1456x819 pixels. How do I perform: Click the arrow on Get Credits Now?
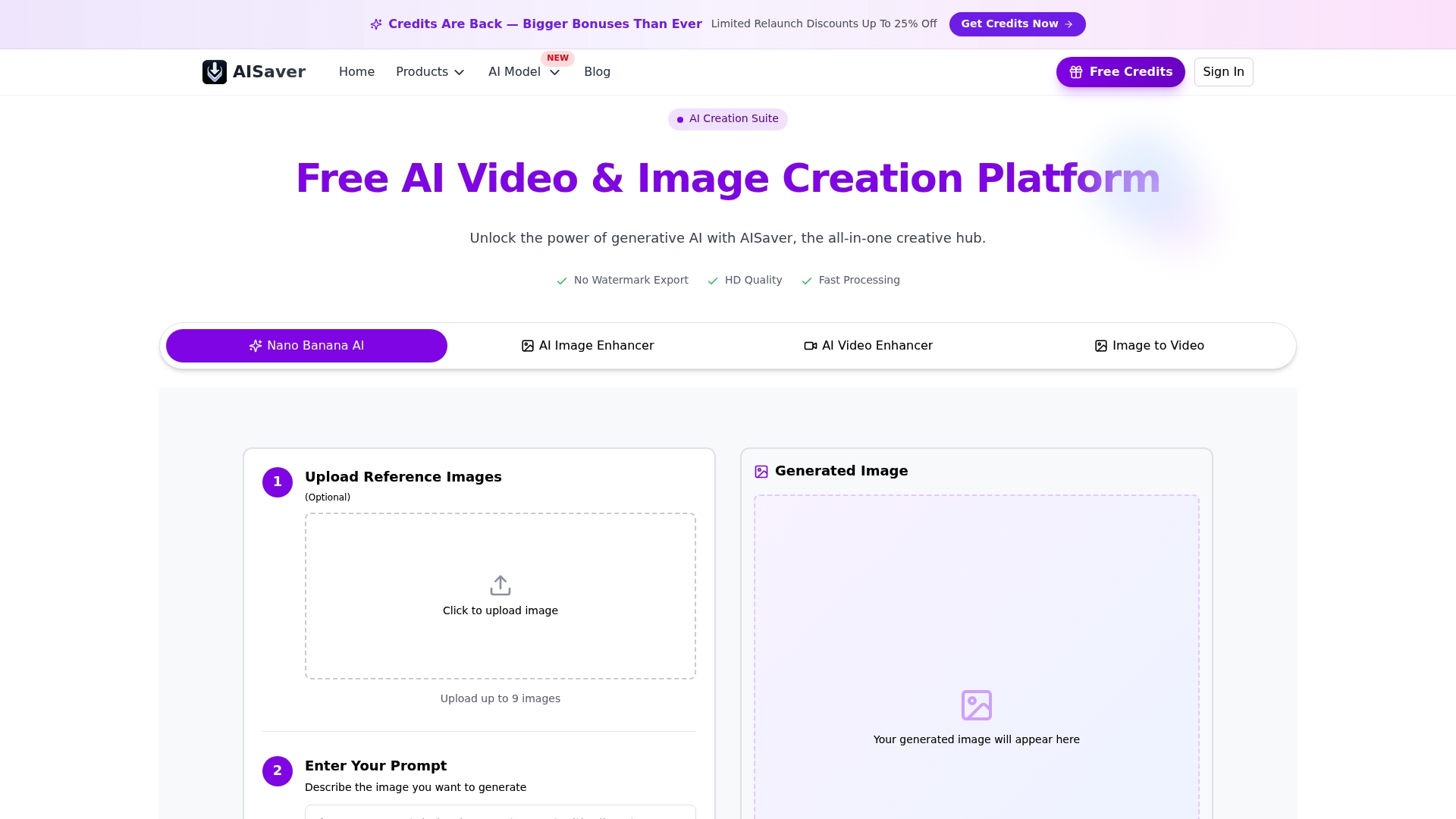[1068, 24]
